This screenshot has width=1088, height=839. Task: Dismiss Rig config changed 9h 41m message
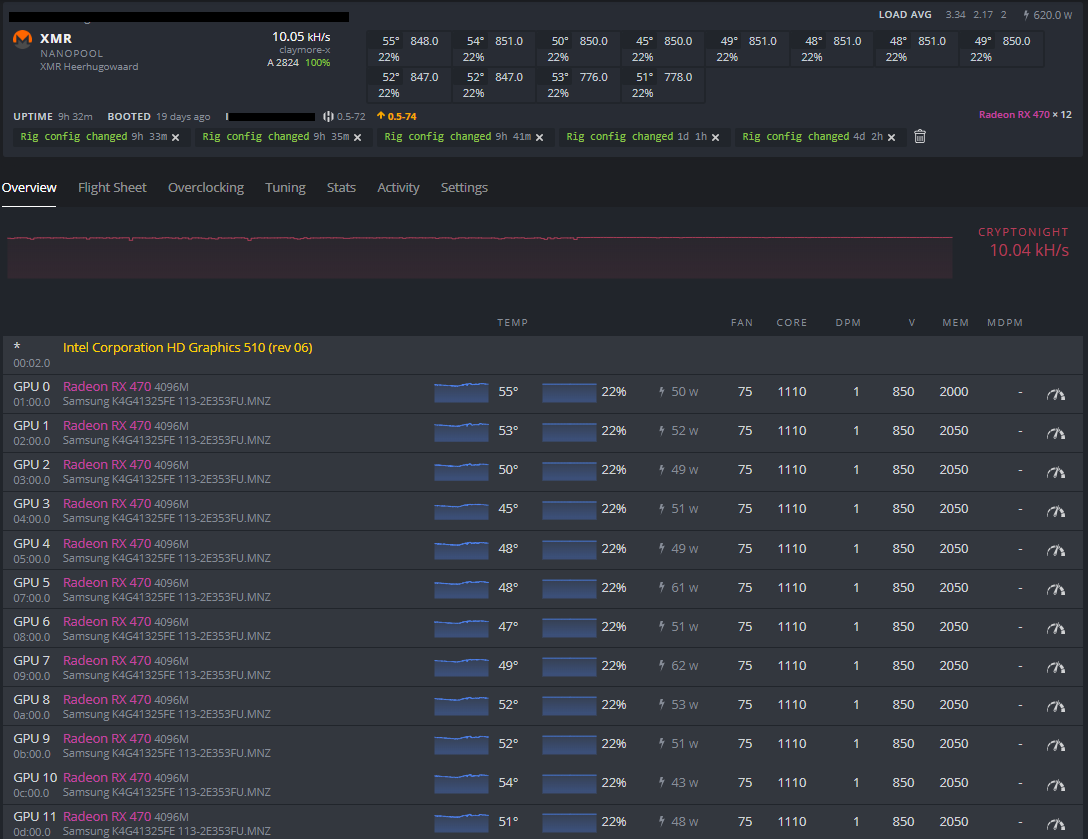pyautogui.click(x=539, y=137)
